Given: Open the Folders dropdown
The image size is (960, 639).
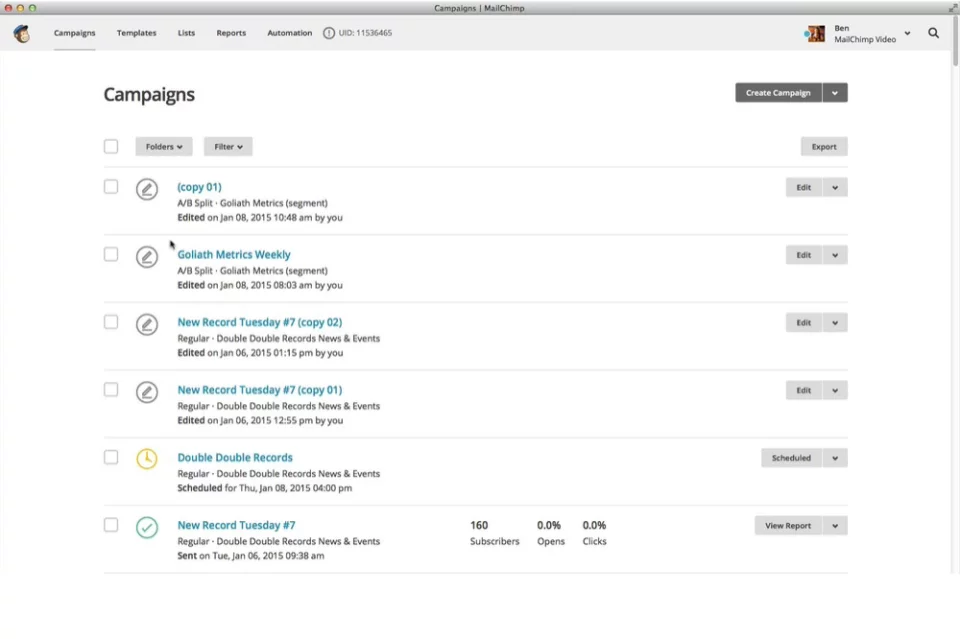Looking at the screenshot, I should [x=163, y=146].
